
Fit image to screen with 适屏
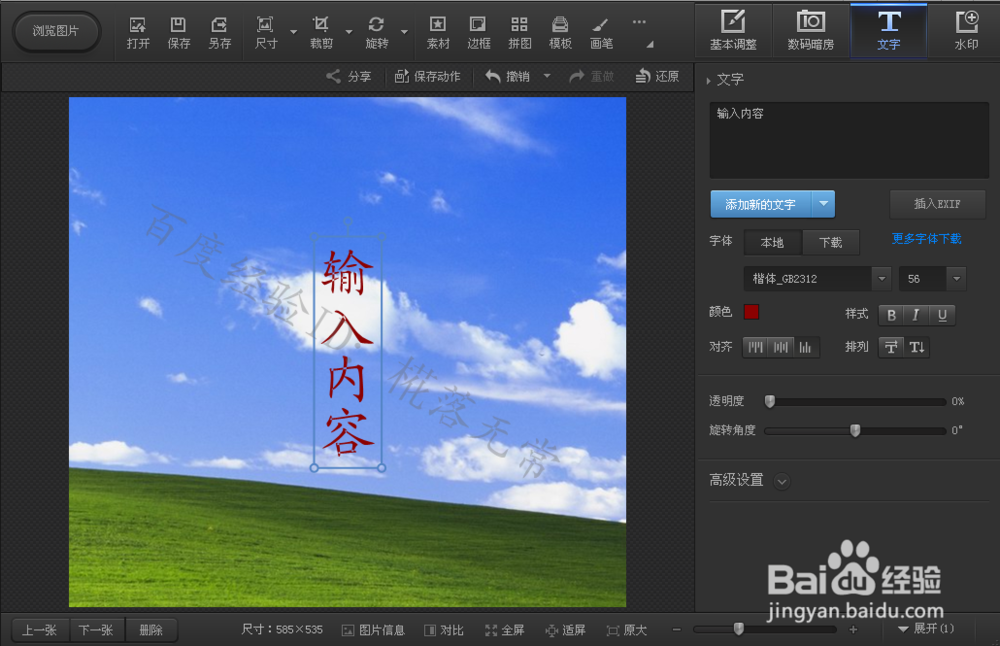(x=565, y=630)
